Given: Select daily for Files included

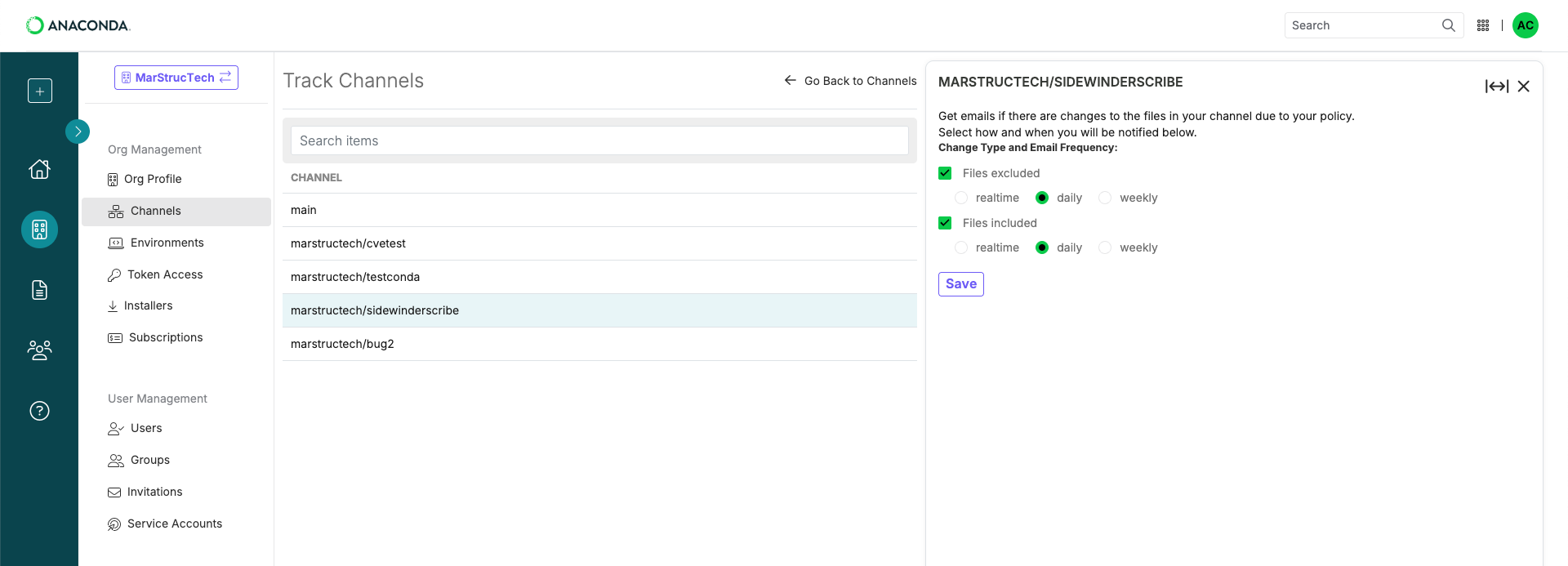Looking at the screenshot, I should (x=1042, y=247).
